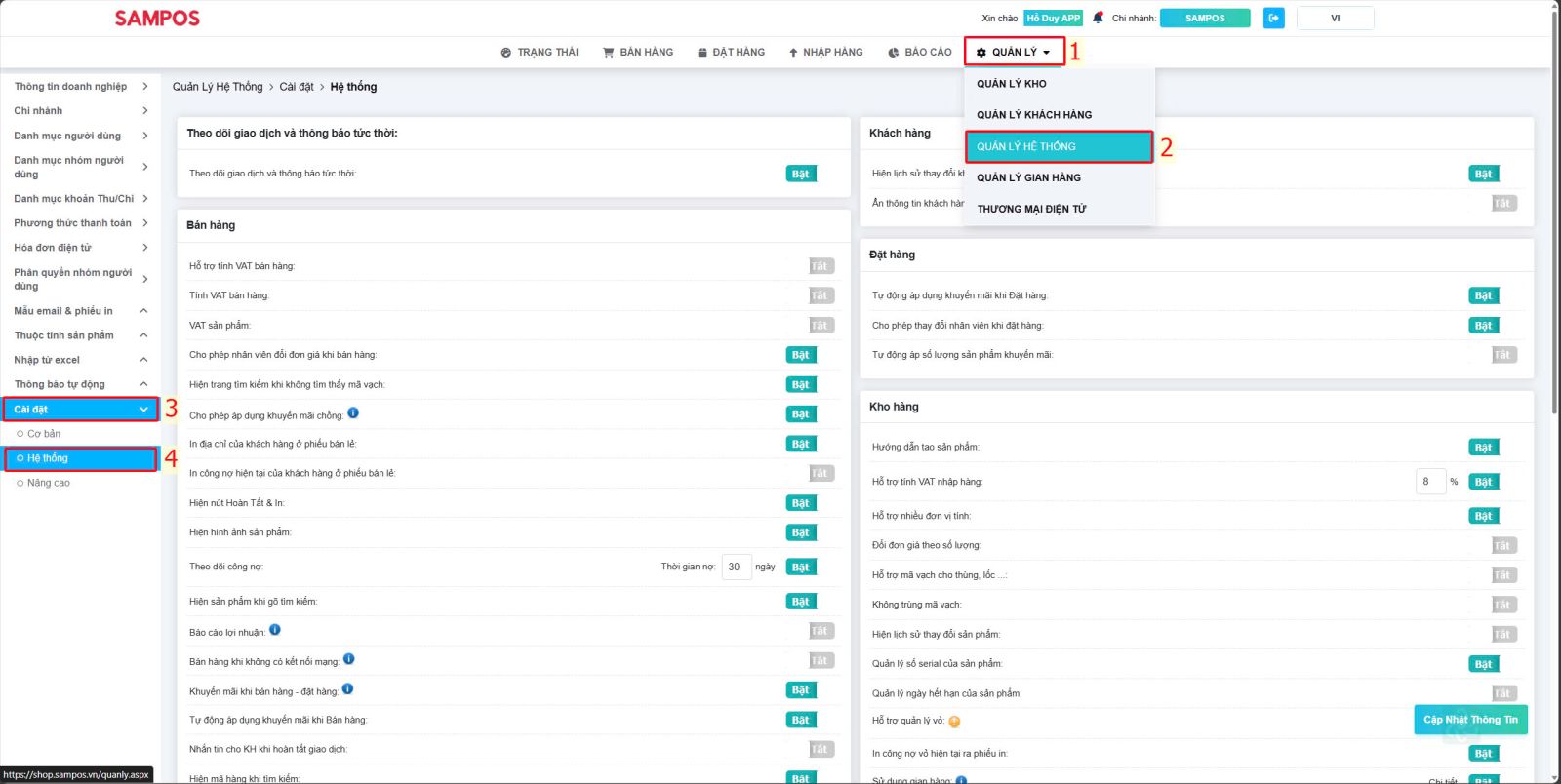This screenshot has width=1561, height=784.
Task: Click the SAMPOS logo
Action: point(157,19)
